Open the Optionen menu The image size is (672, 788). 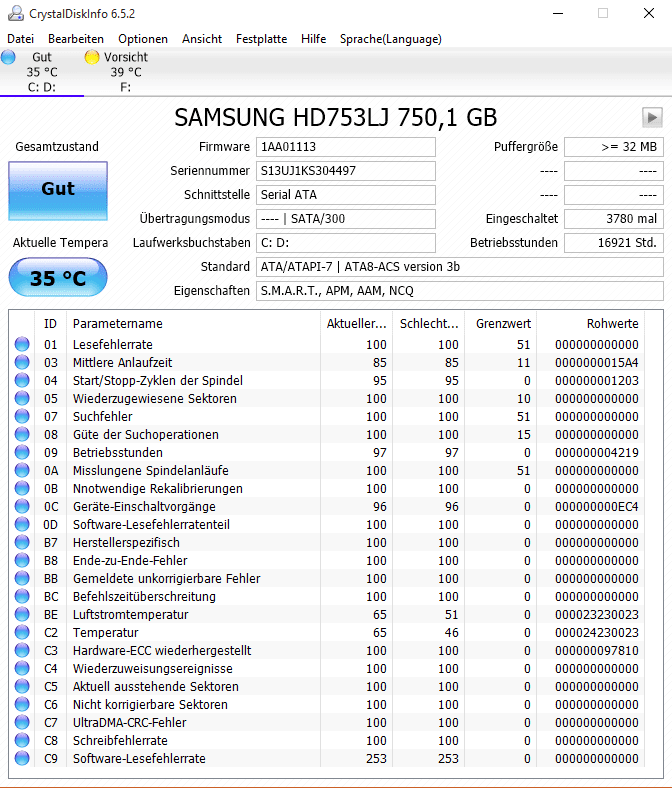(143, 39)
